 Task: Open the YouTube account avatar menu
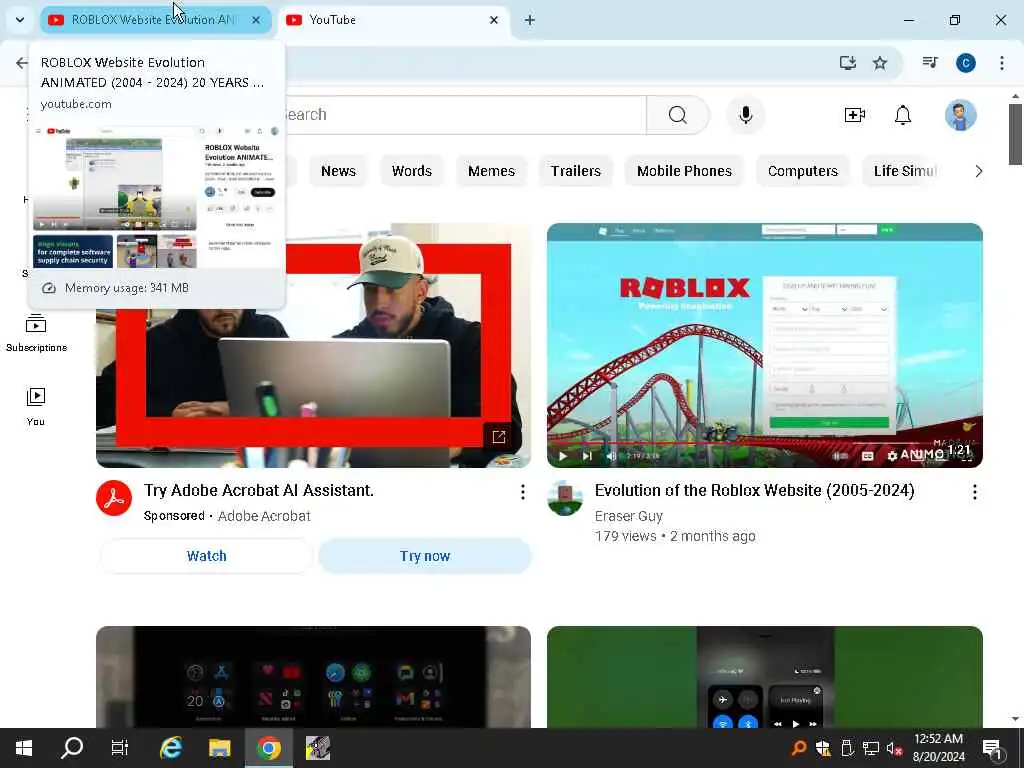[x=961, y=115]
